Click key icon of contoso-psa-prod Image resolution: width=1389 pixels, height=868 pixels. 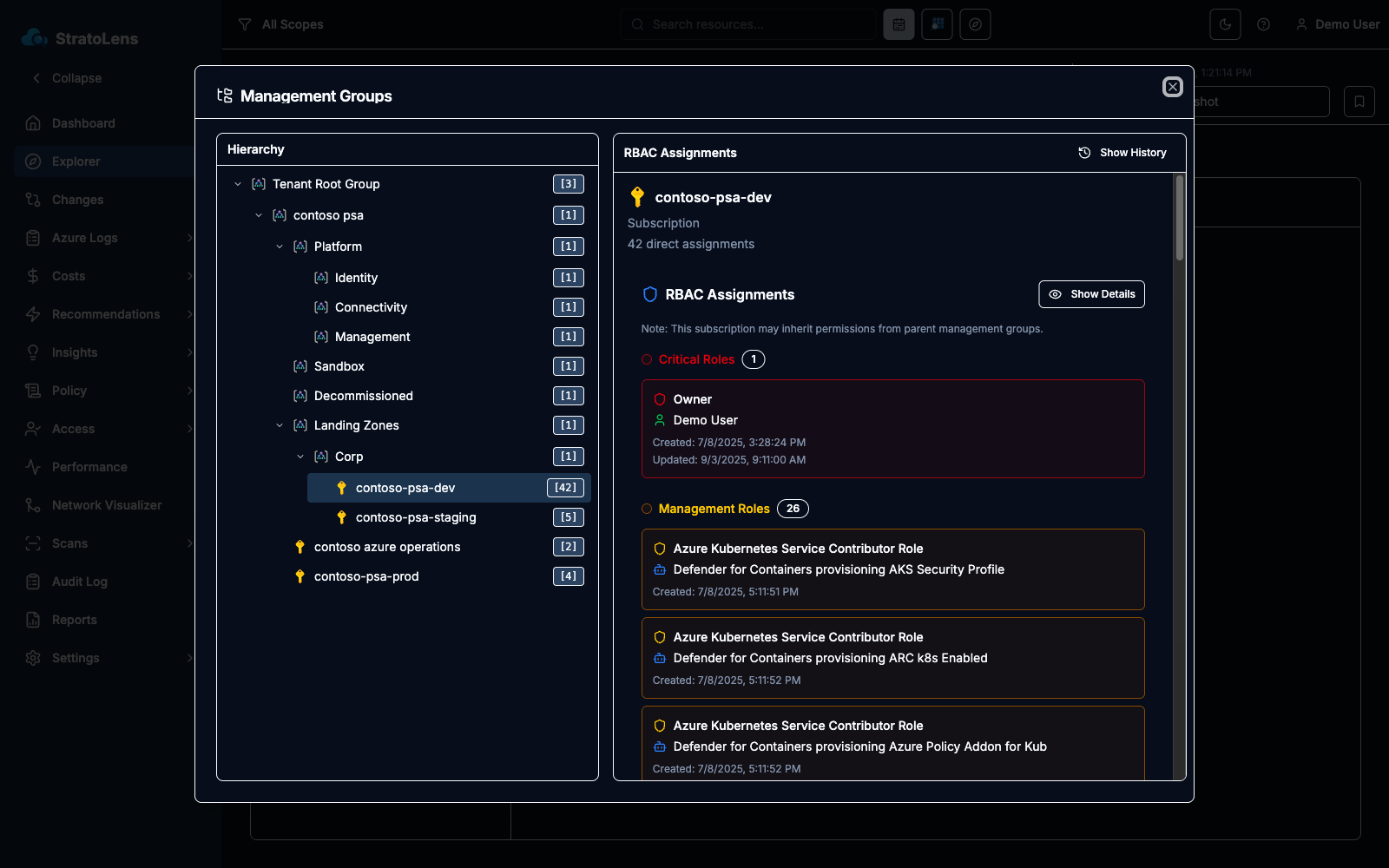coord(300,576)
